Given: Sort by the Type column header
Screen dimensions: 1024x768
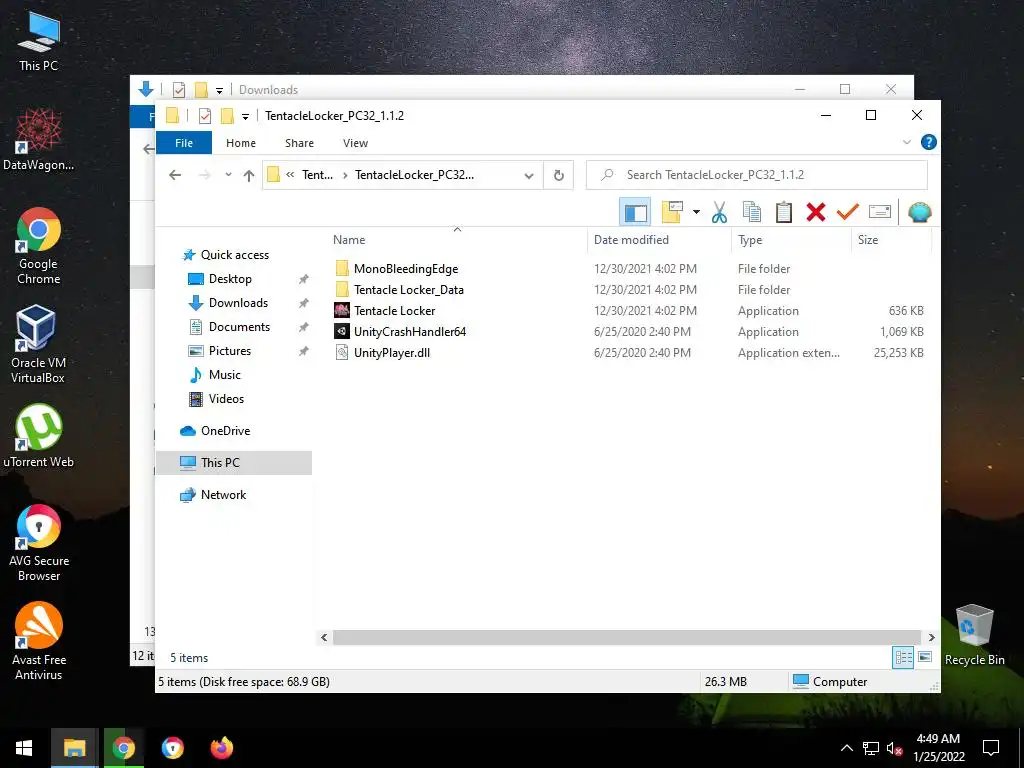Looking at the screenshot, I should coord(750,240).
